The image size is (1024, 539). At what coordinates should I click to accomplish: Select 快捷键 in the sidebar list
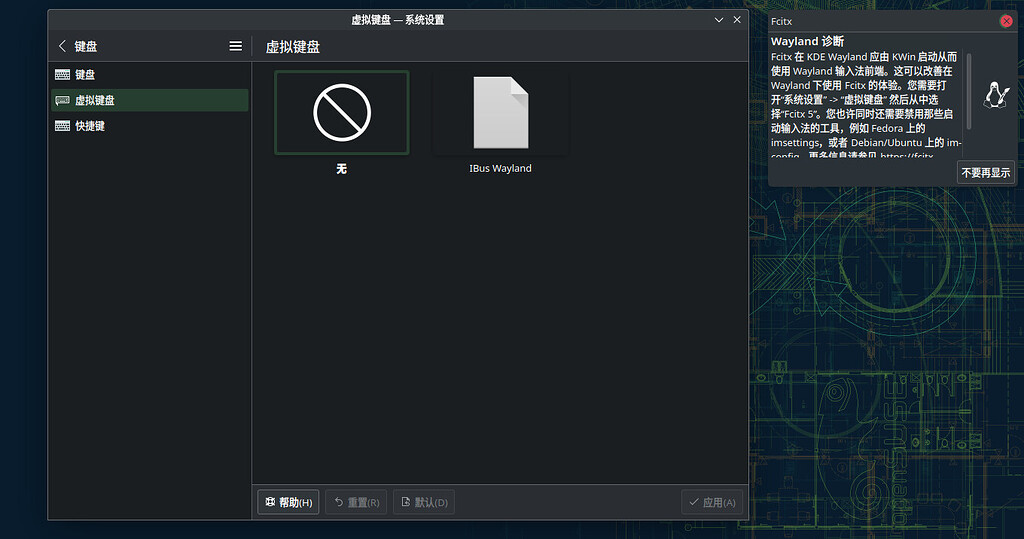click(x=150, y=125)
